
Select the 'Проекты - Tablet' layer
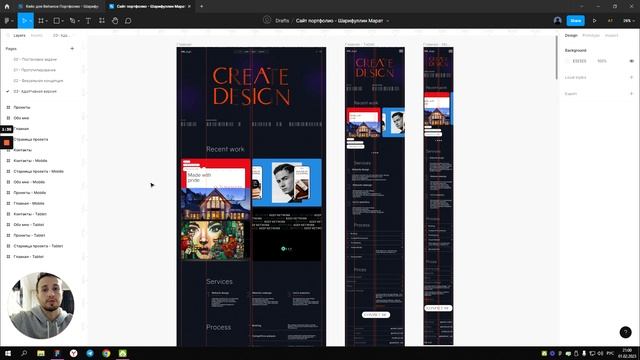point(29,235)
